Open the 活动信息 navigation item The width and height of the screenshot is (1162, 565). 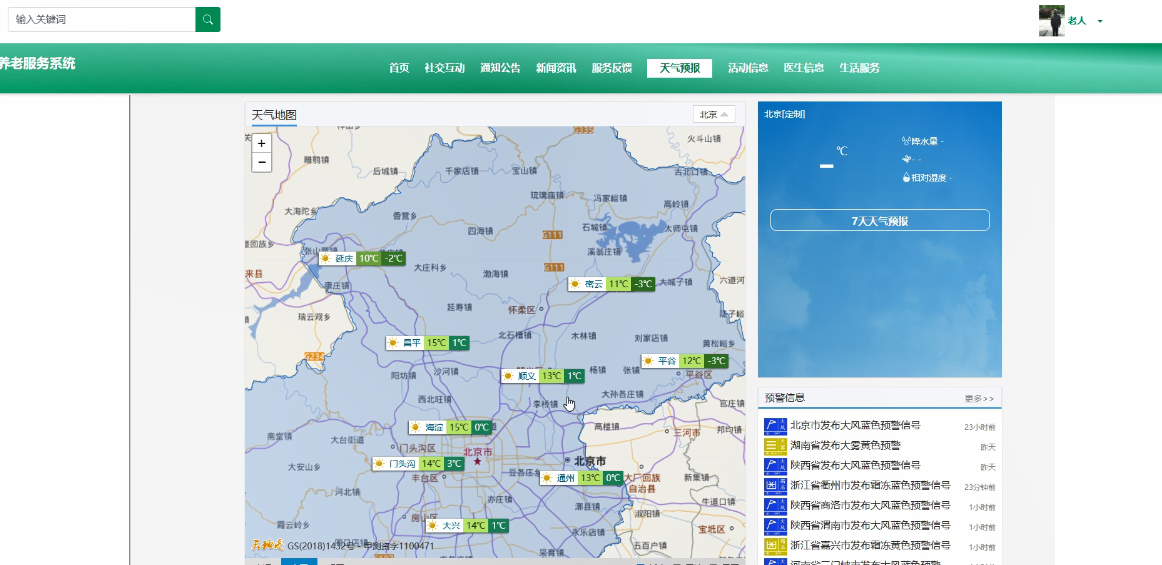pyautogui.click(x=748, y=68)
